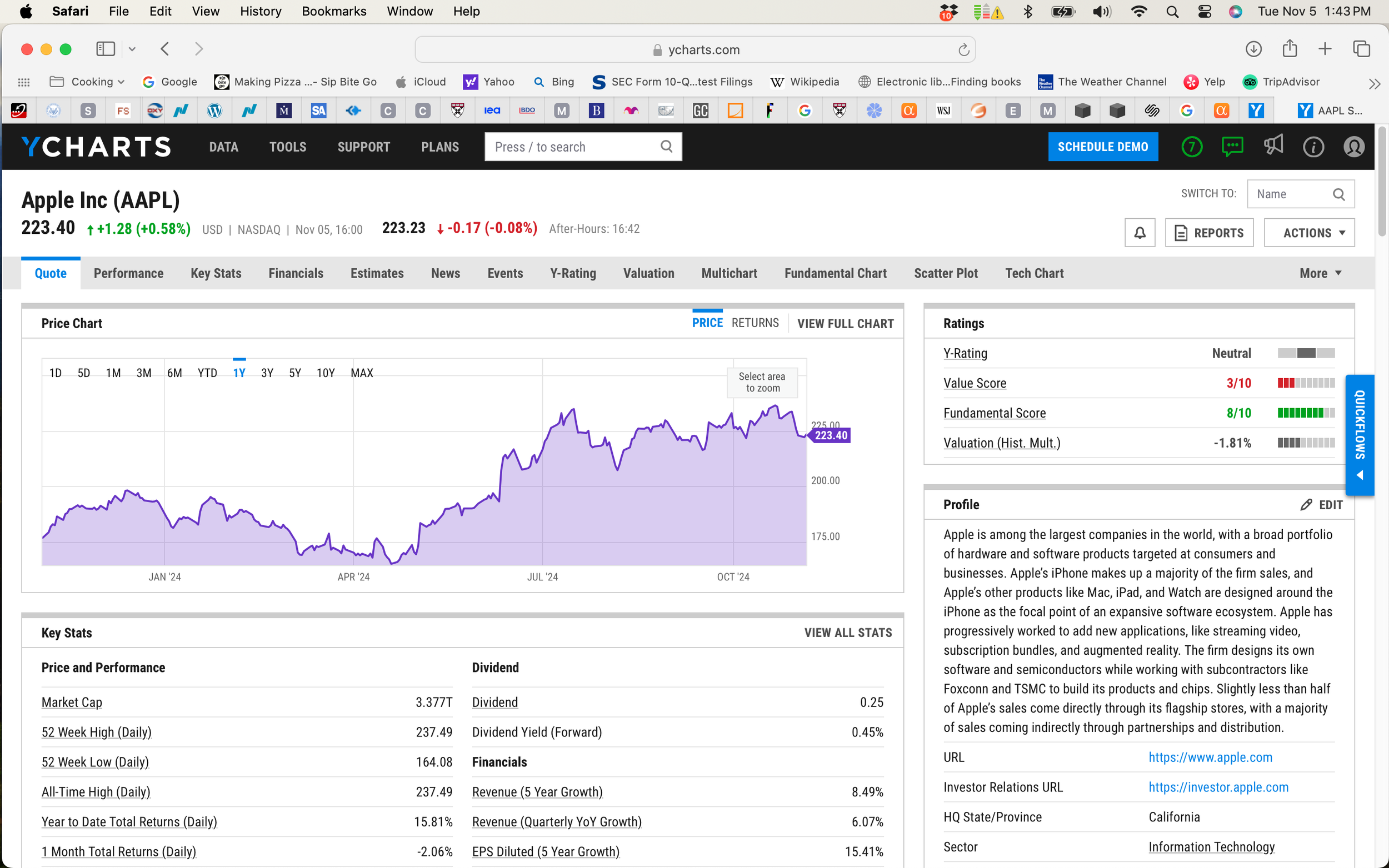Open the info circle icon
This screenshot has width=1389, height=868.
(1313, 147)
